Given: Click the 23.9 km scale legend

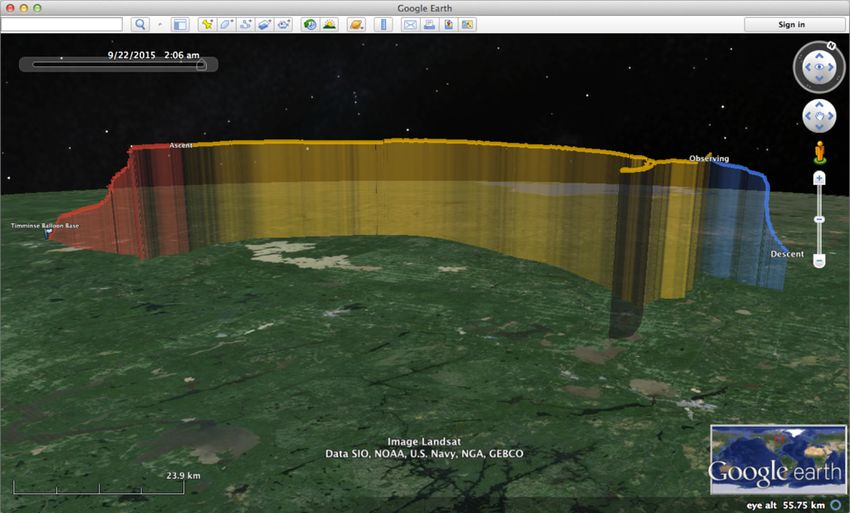Looking at the screenshot, I should [x=99, y=483].
